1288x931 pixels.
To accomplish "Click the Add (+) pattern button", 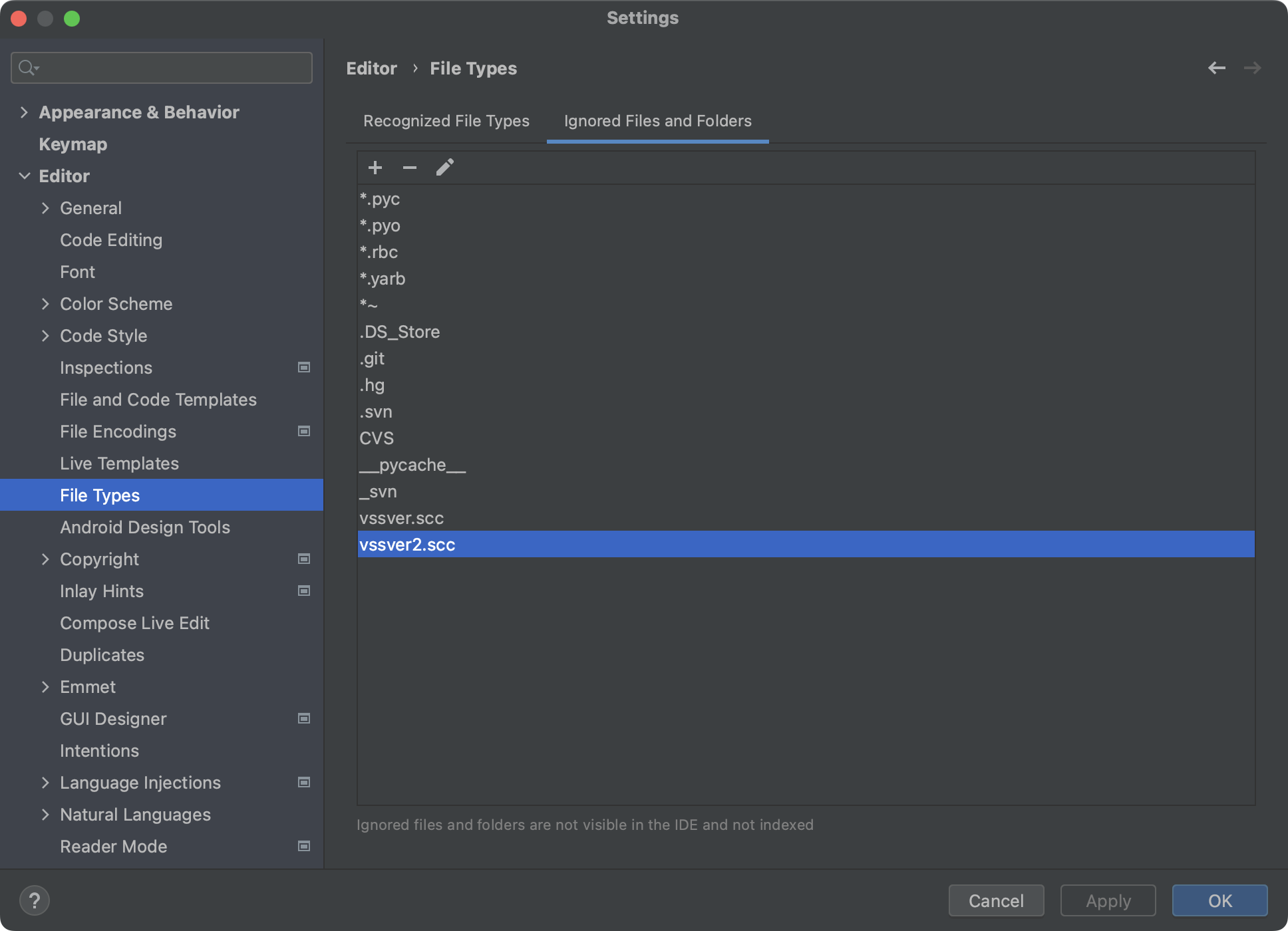I will pos(375,168).
